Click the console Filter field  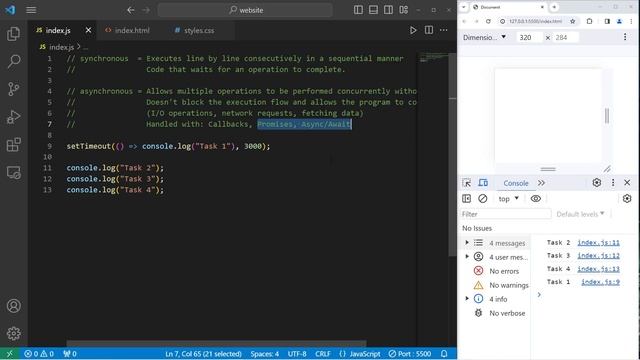pos(506,214)
